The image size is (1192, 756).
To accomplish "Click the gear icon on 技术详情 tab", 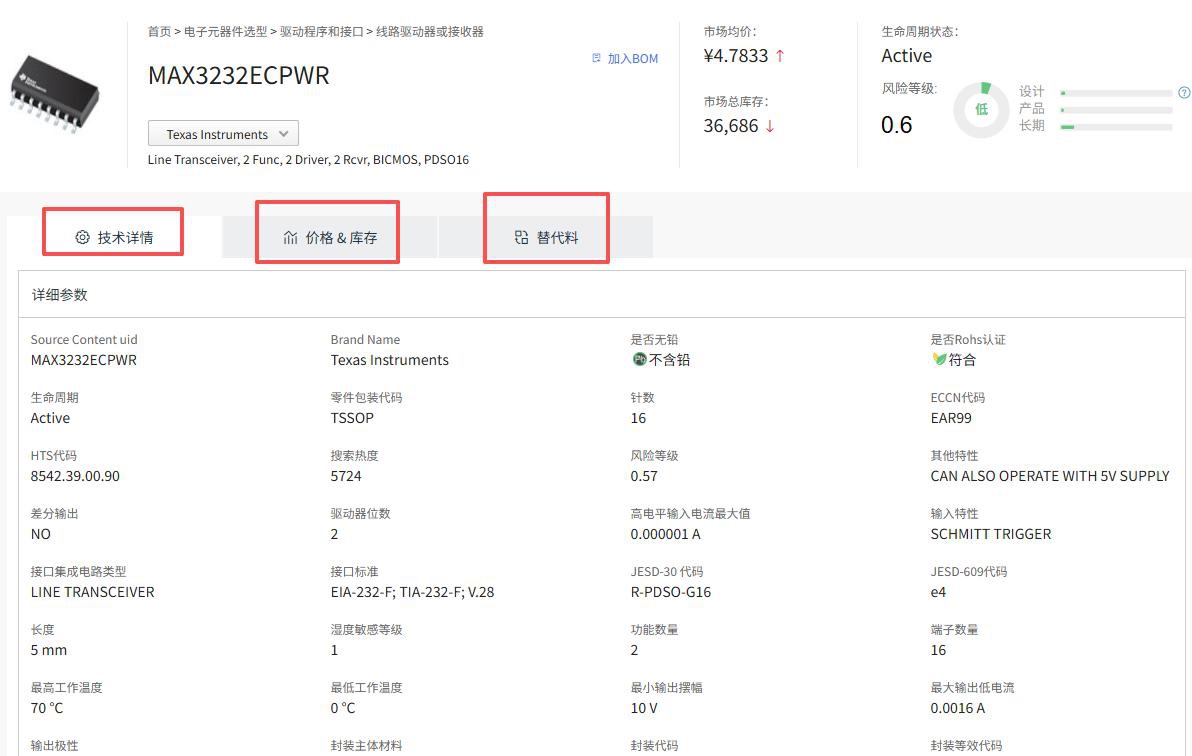I will click(82, 237).
